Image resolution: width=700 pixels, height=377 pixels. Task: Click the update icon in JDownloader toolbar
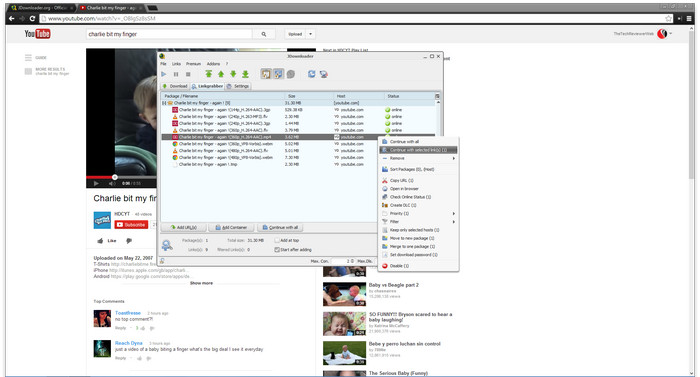pyautogui.click(x=324, y=74)
